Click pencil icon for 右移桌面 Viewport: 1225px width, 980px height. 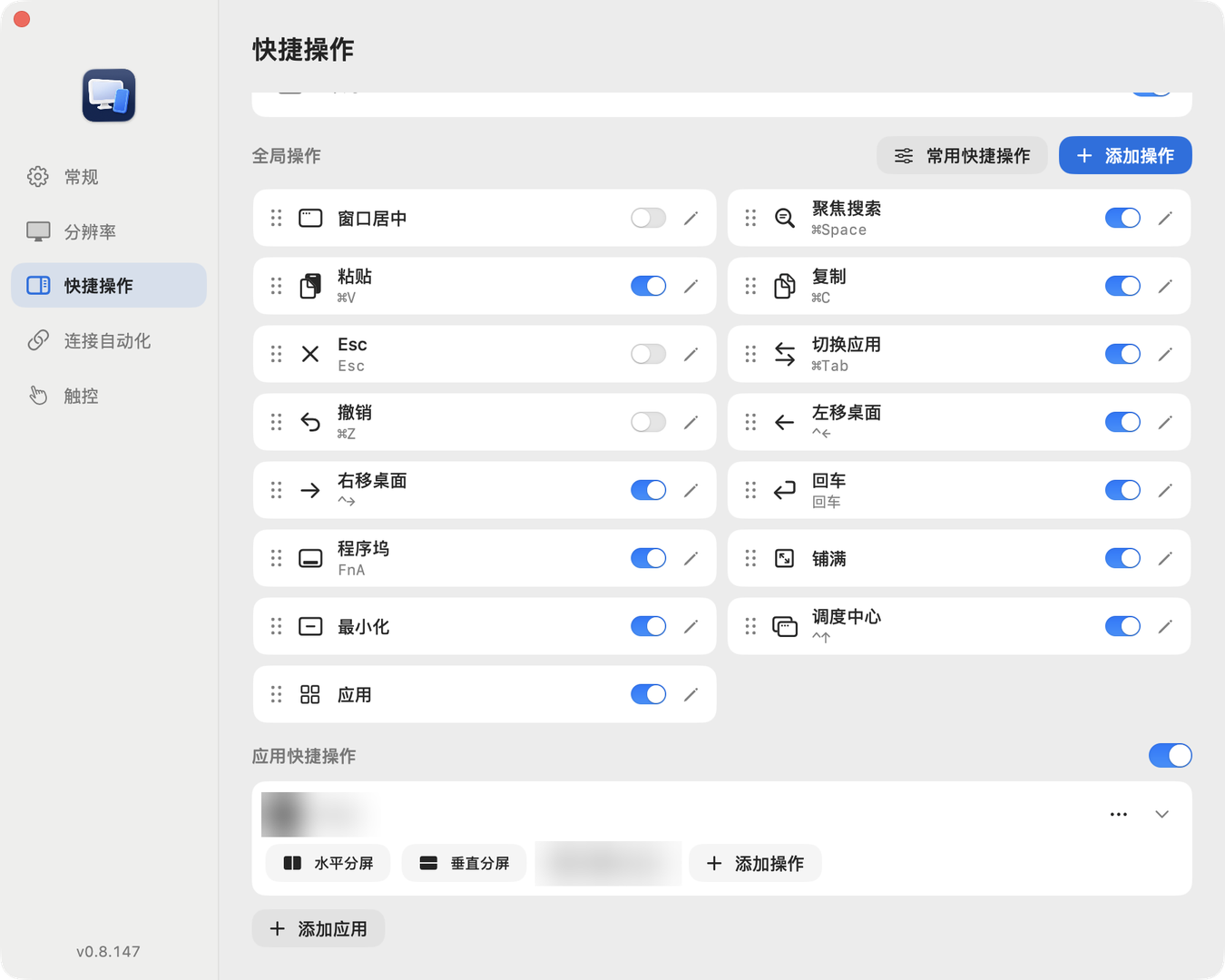click(x=691, y=490)
